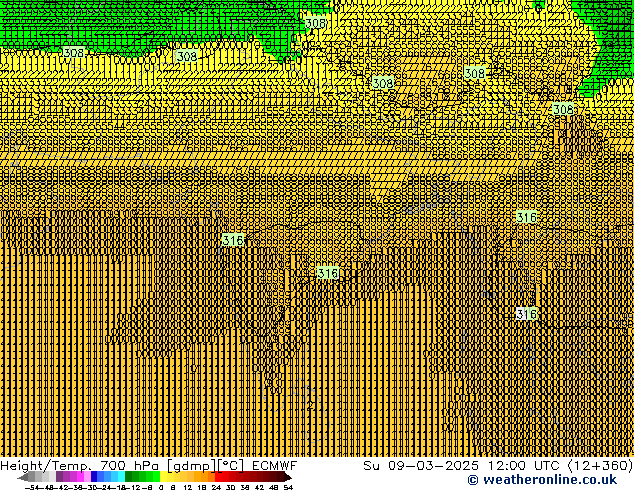The image size is (634, 490).
Task: Click the '12' legend value
Action: click(x=188, y=488)
